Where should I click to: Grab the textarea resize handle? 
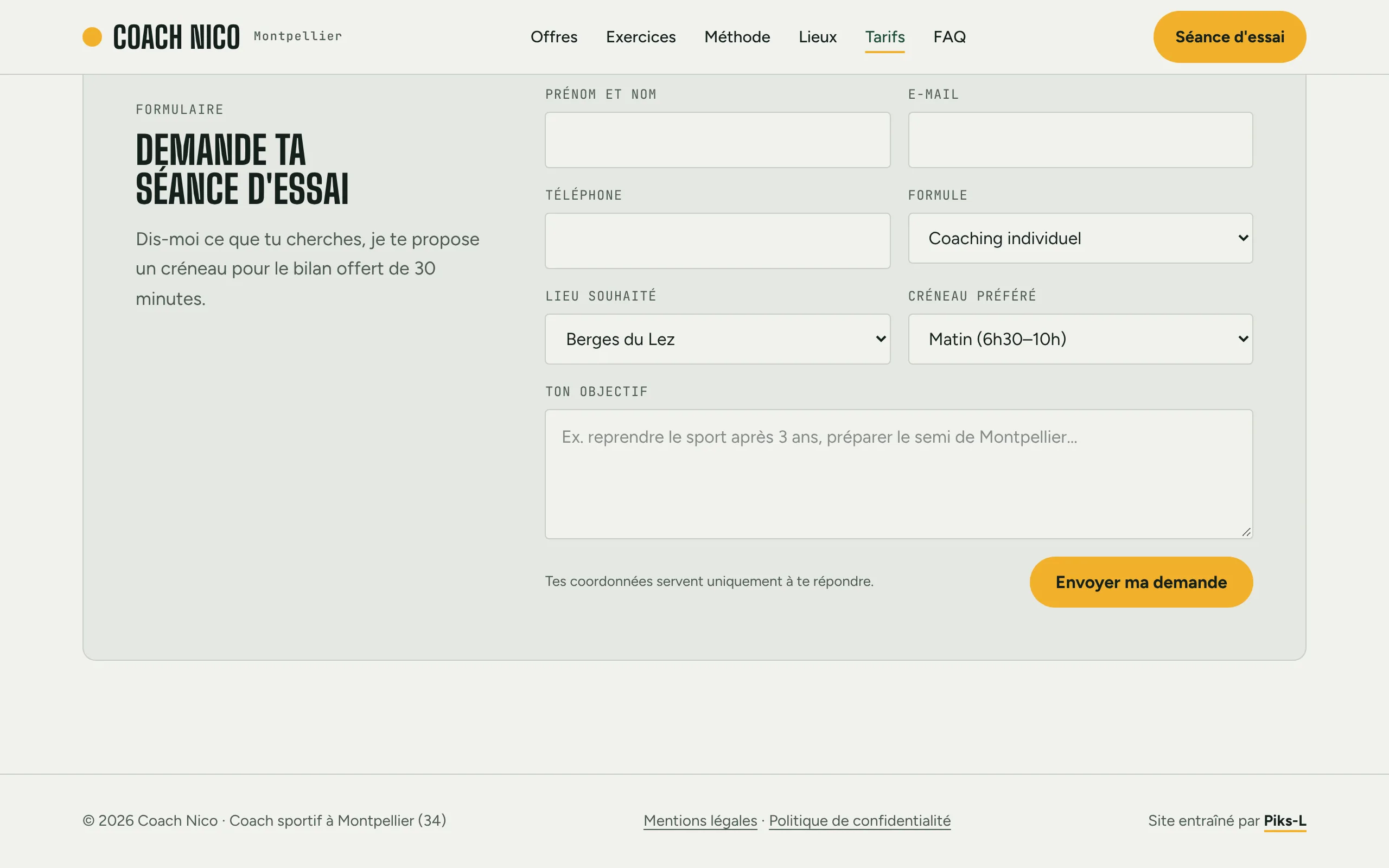[1246, 532]
